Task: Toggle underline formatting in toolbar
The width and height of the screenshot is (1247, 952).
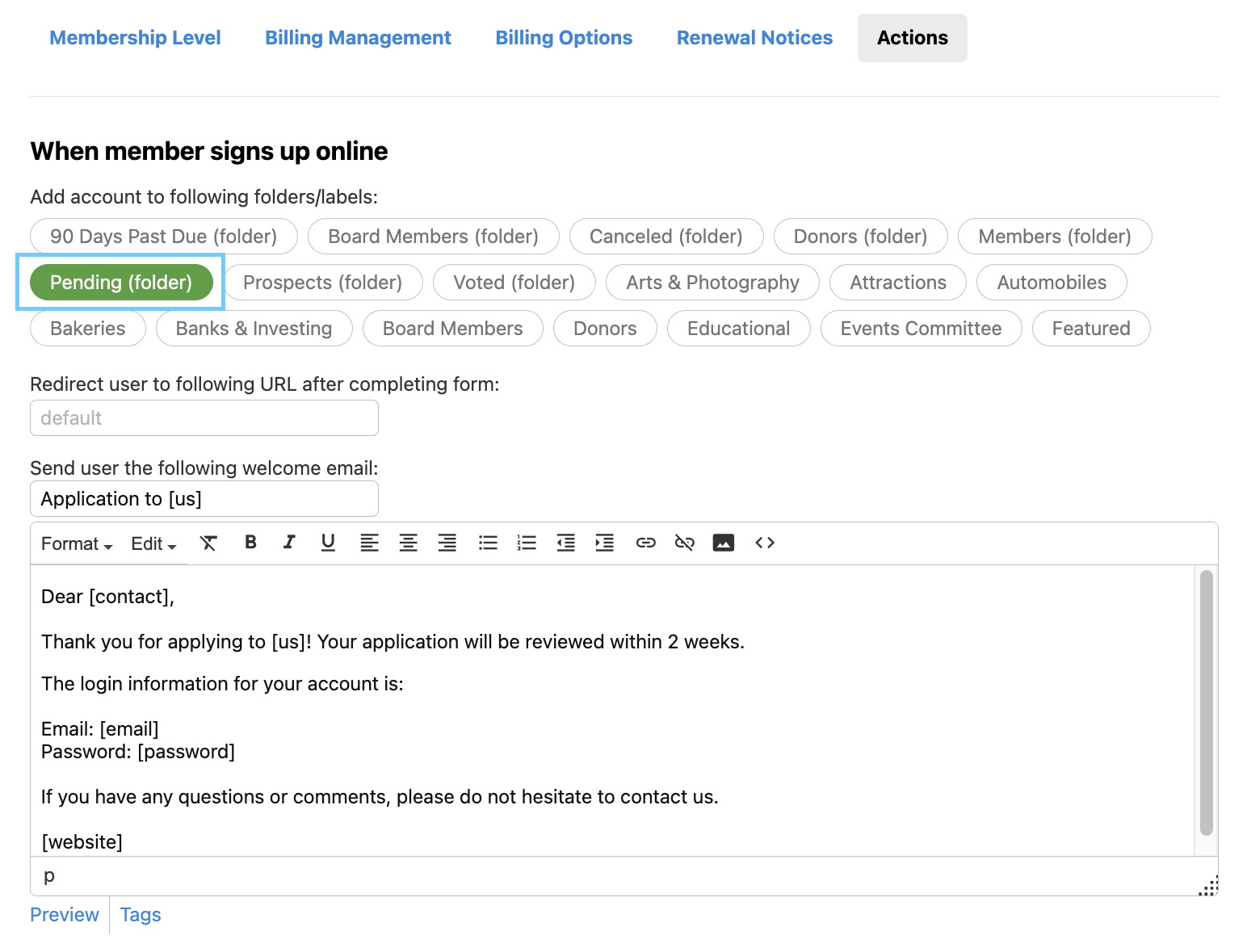Action: tap(328, 543)
